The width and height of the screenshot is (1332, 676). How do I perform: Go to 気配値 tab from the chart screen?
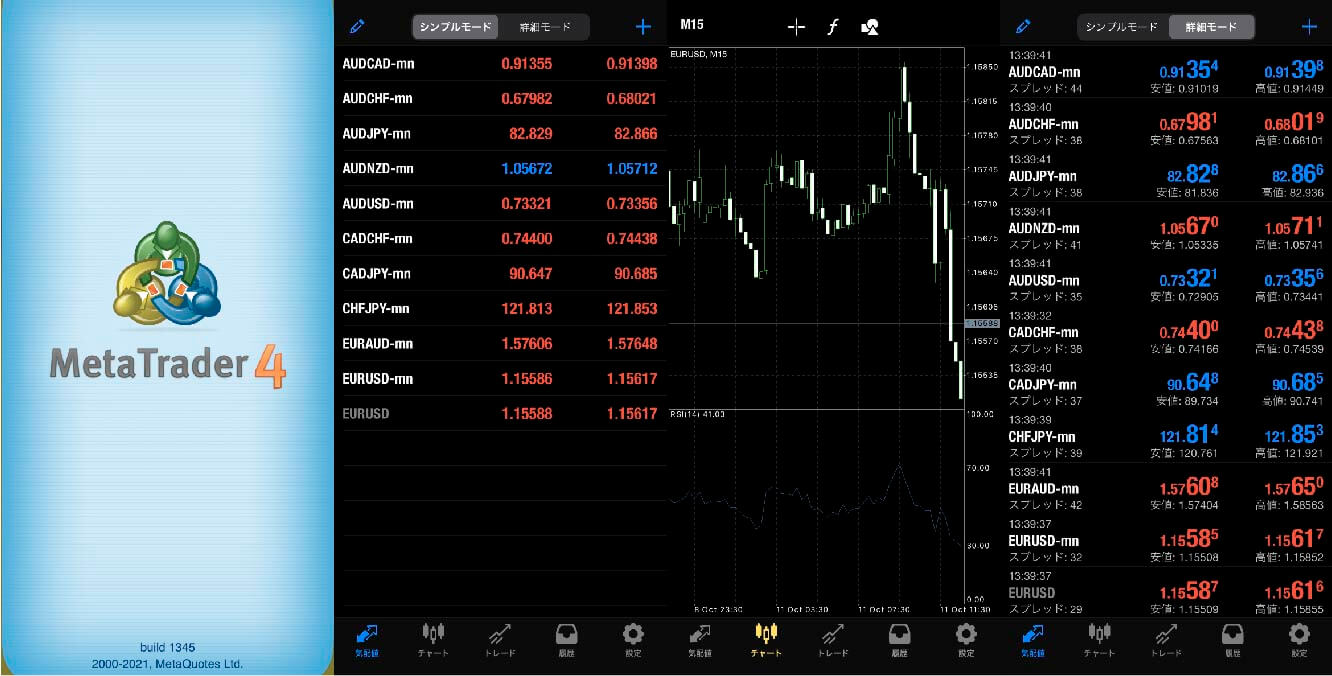pos(699,640)
